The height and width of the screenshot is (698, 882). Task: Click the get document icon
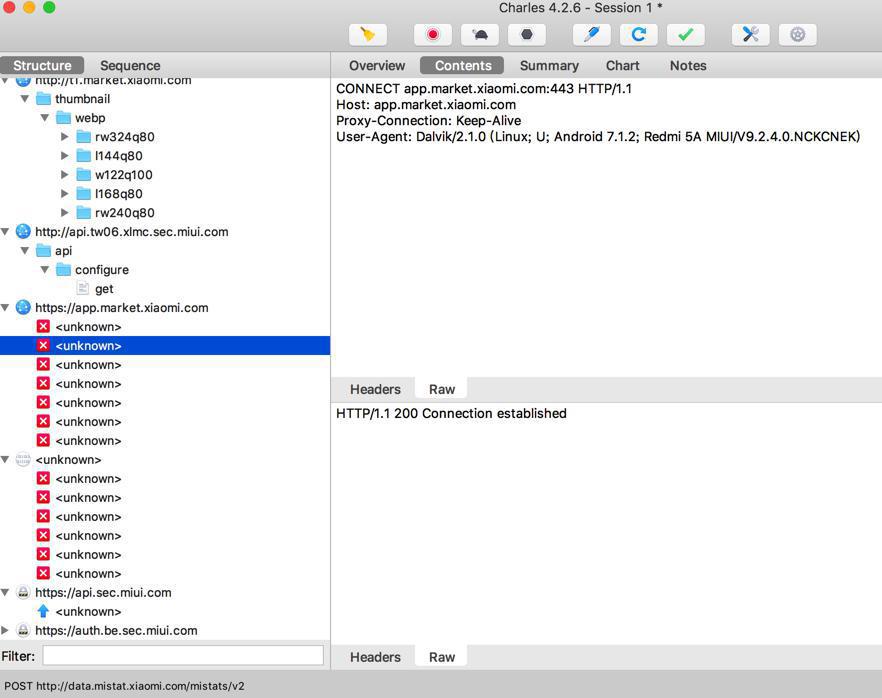[83, 289]
